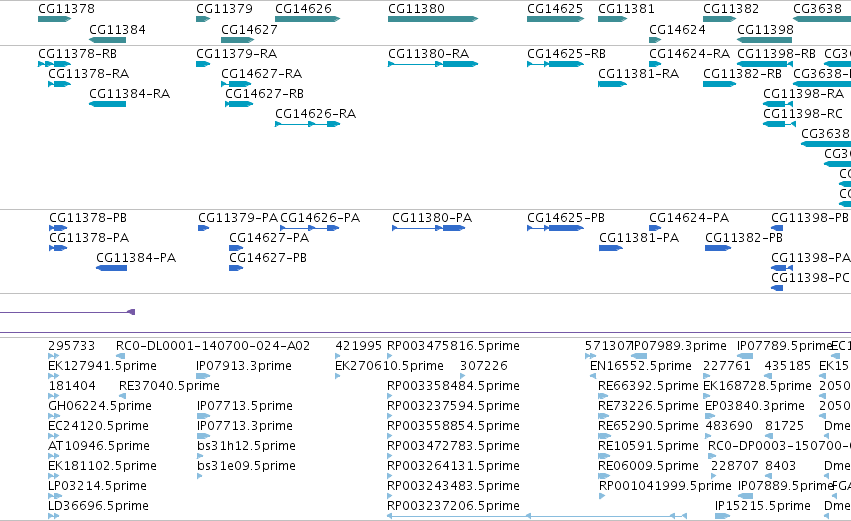Select protein CG11381-PA
This screenshot has width=851, height=521.
[639, 238]
